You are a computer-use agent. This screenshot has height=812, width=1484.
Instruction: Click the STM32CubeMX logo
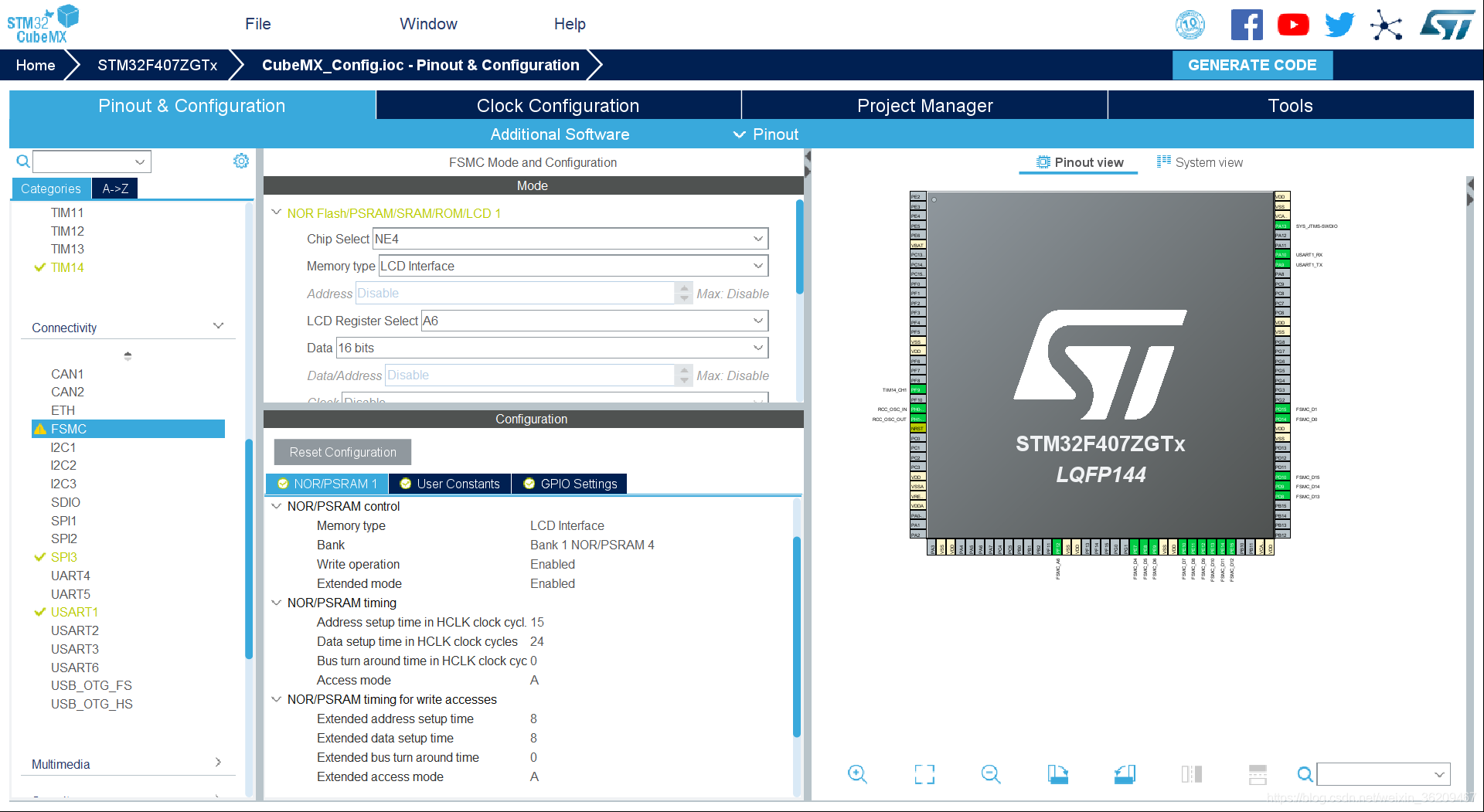[x=43, y=24]
